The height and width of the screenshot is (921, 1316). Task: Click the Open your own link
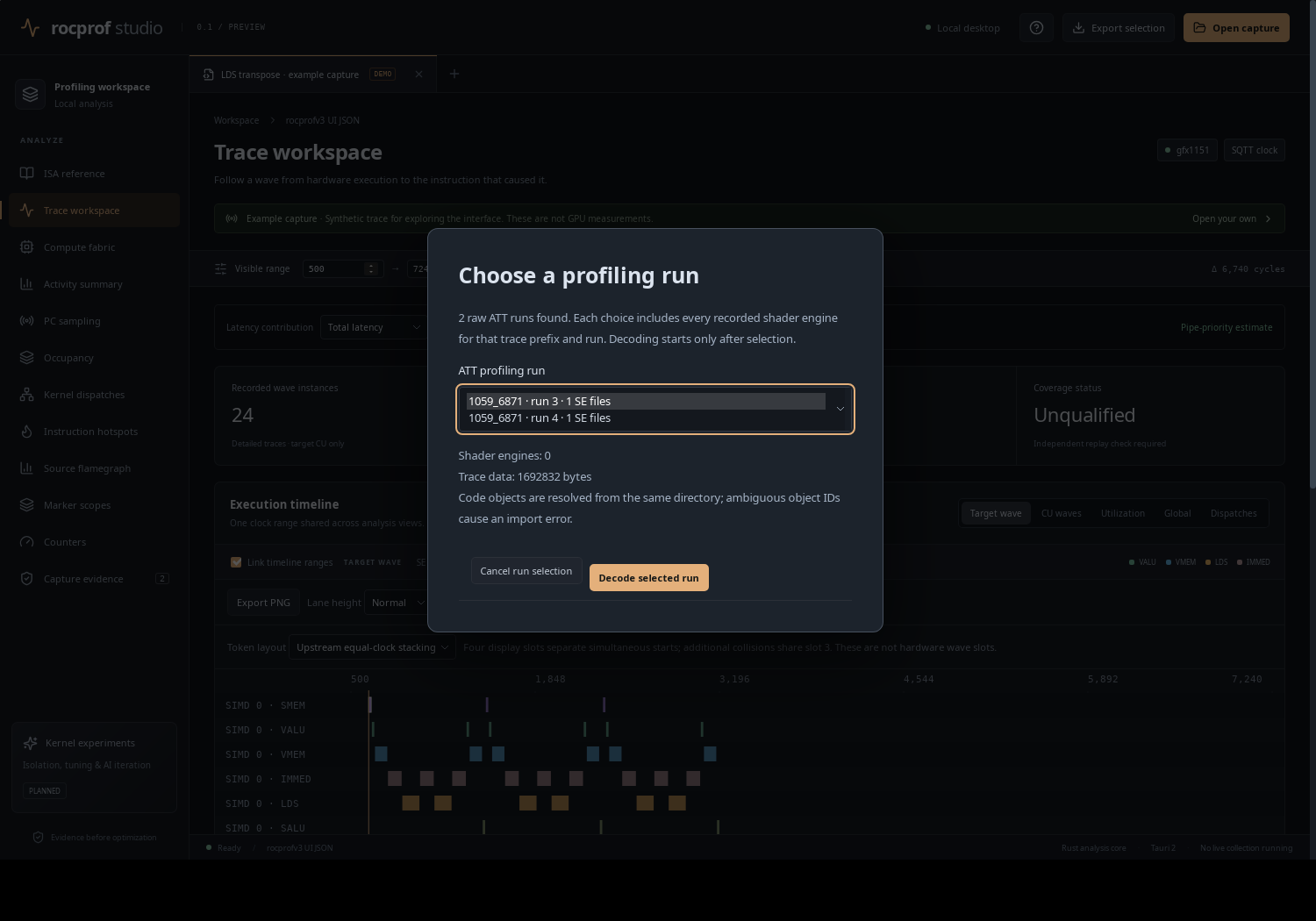click(1232, 218)
